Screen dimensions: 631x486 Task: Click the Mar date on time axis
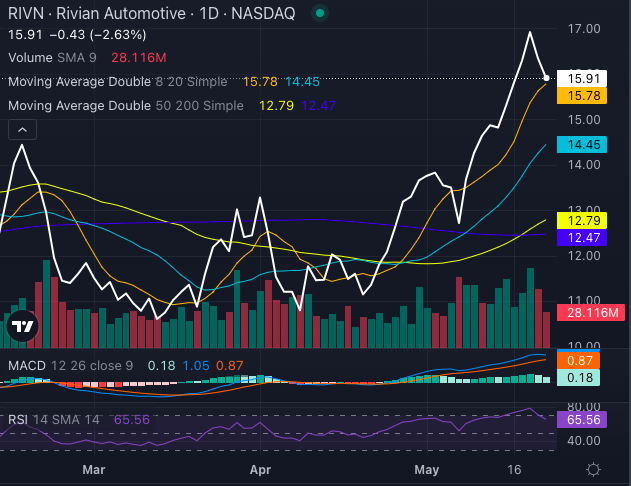94,470
